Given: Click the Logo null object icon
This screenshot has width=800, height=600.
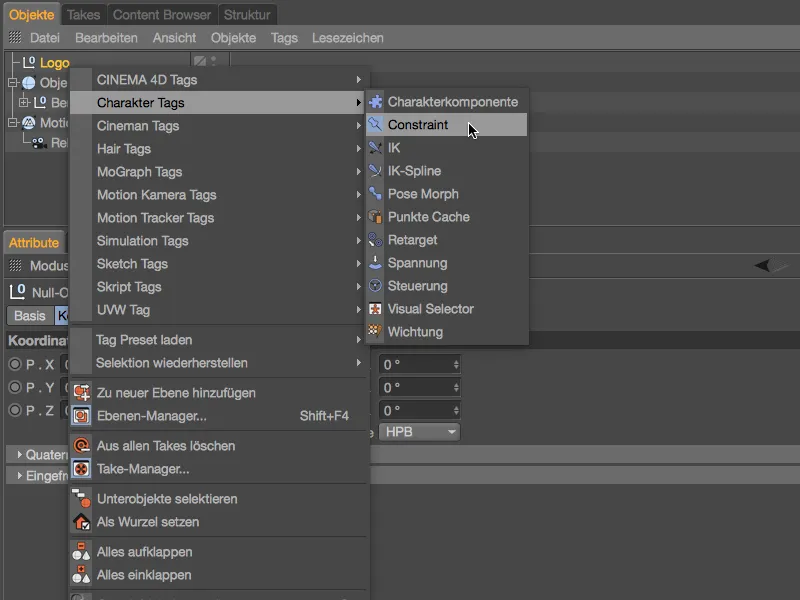Looking at the screenshot, I should tap(29, 62).
